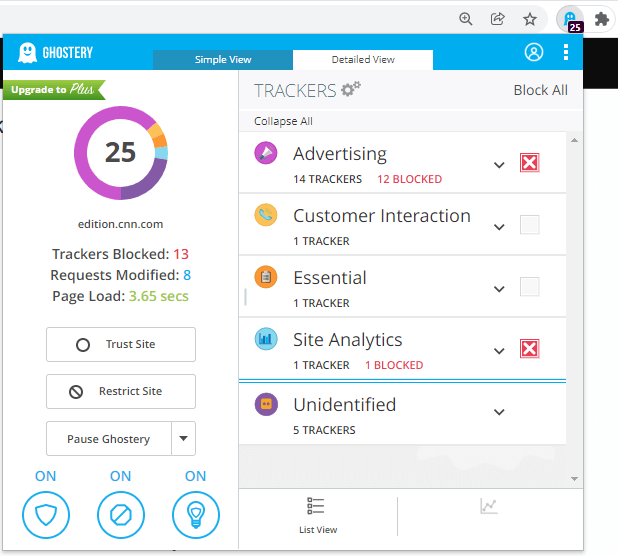The width and height of the screenshot is (618, 556).
Task: Click the Advertising category title
Action: [340, 154]
